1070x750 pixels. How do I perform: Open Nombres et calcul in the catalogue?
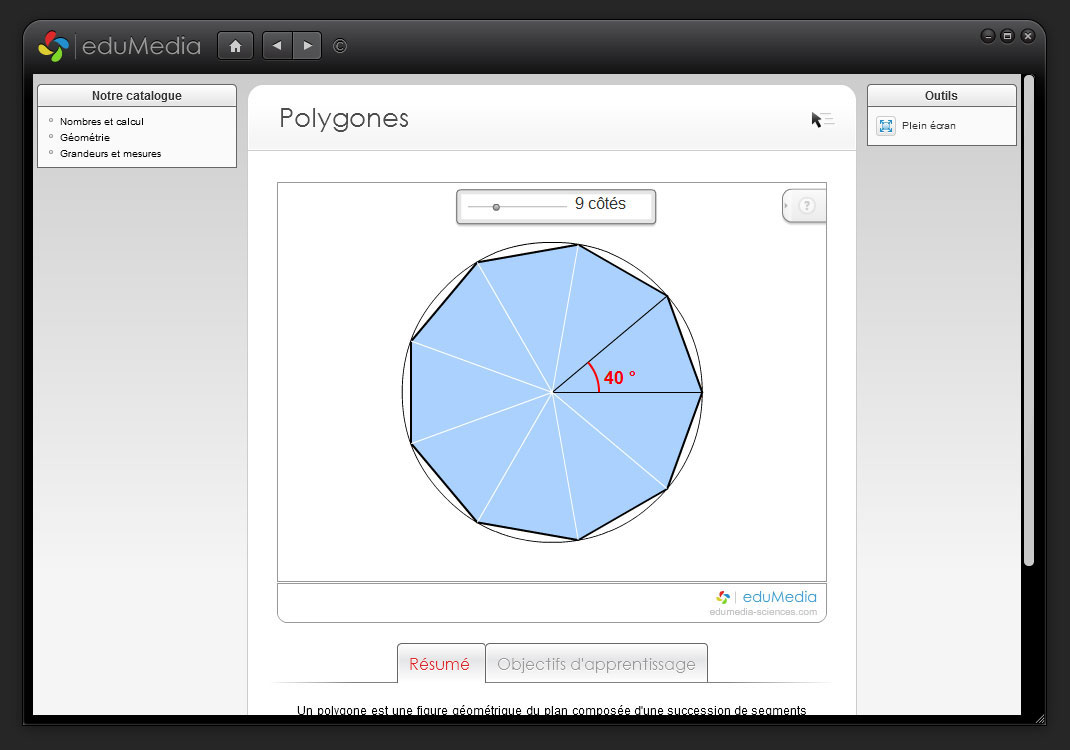pyautogui.click(x=102, y=122)
